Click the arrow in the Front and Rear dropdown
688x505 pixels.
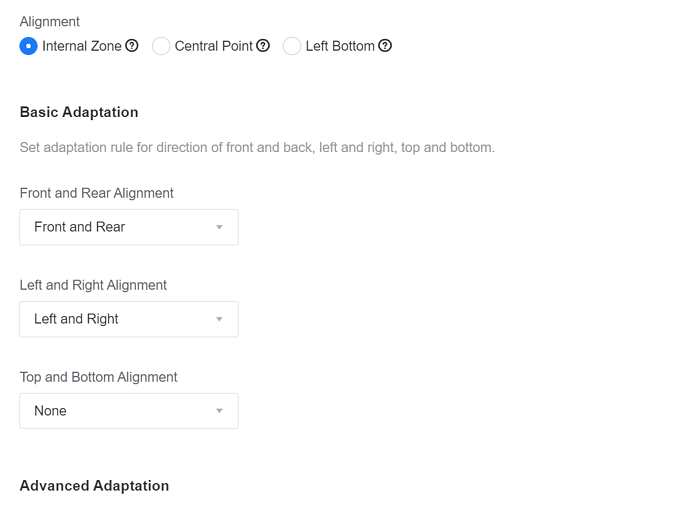[x=219, y=227]
